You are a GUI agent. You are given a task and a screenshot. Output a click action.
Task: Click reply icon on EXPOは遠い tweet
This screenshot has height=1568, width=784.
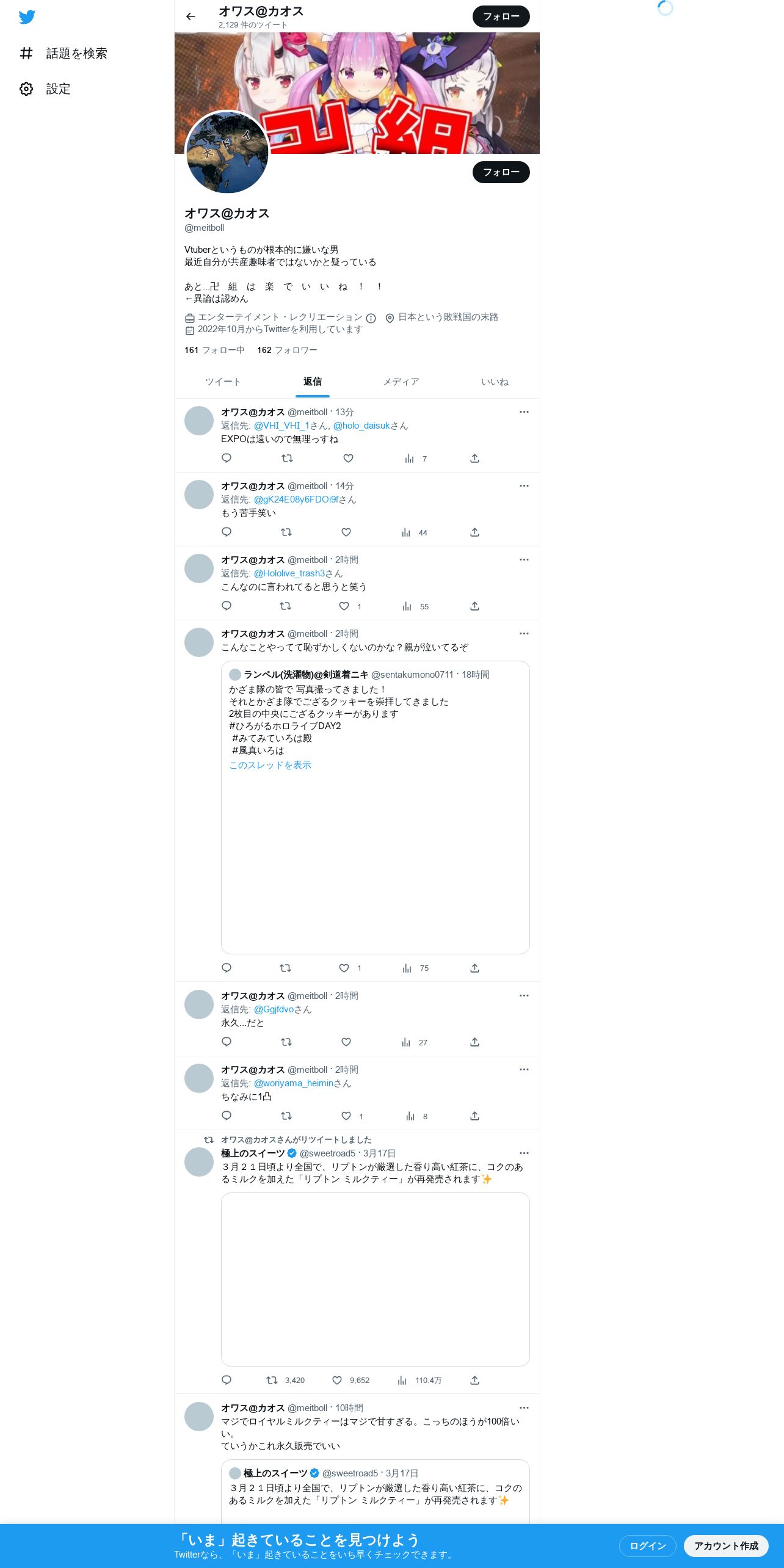(x=227, y=458)
